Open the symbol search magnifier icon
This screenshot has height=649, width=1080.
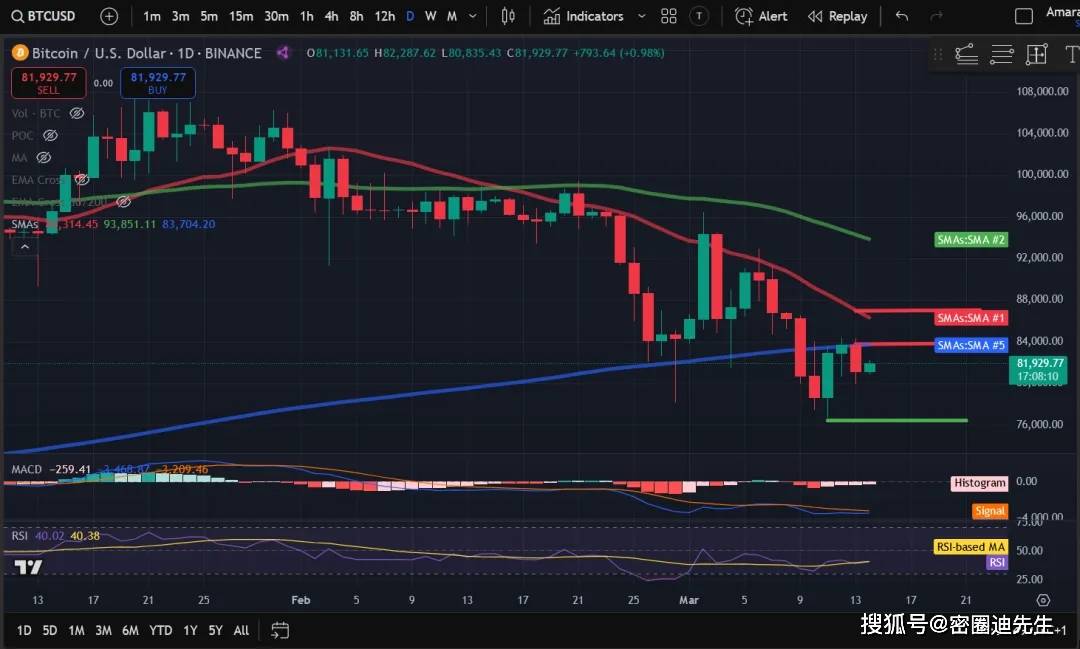tap(18, 16)
